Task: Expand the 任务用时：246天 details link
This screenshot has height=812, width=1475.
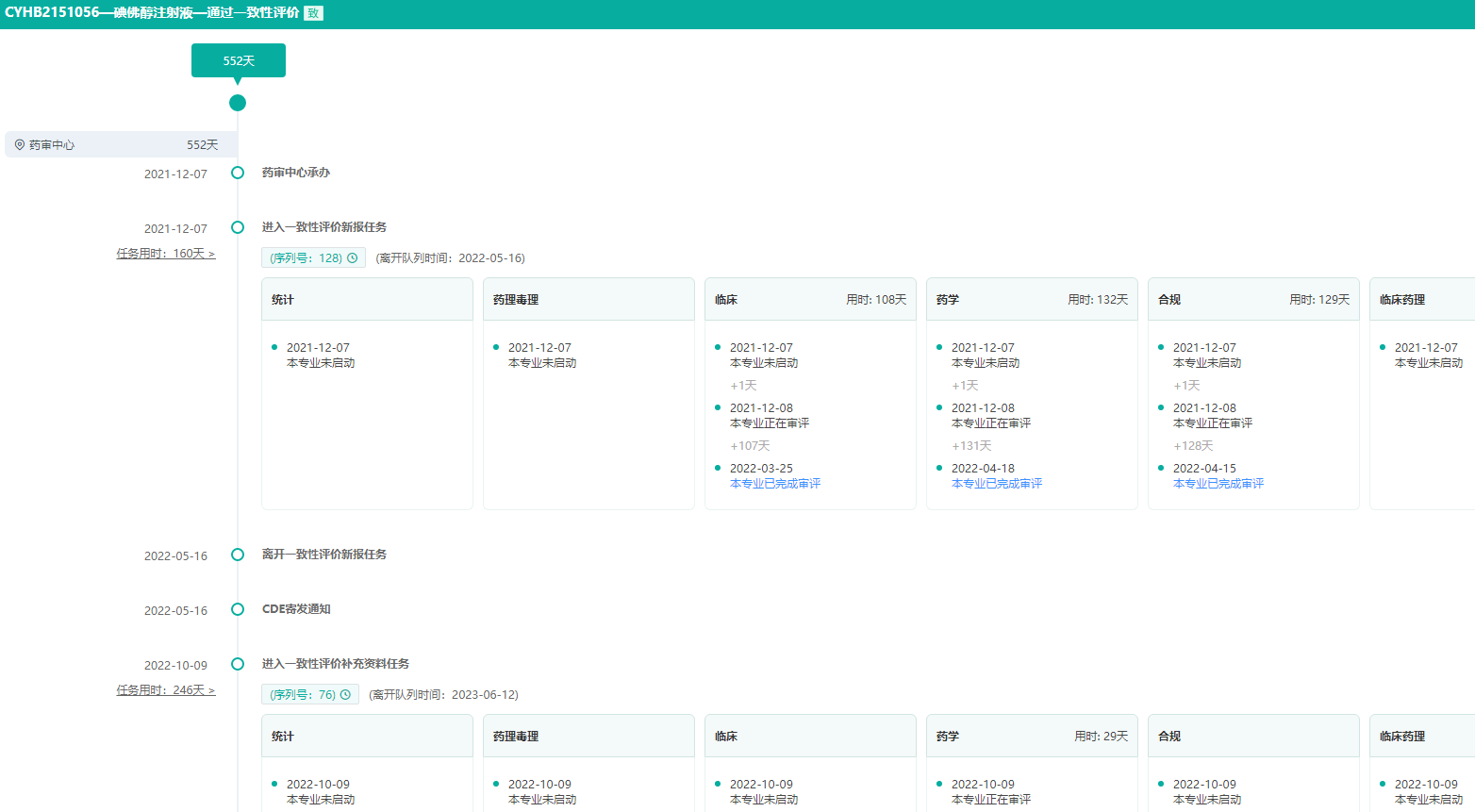Action: 166,690
